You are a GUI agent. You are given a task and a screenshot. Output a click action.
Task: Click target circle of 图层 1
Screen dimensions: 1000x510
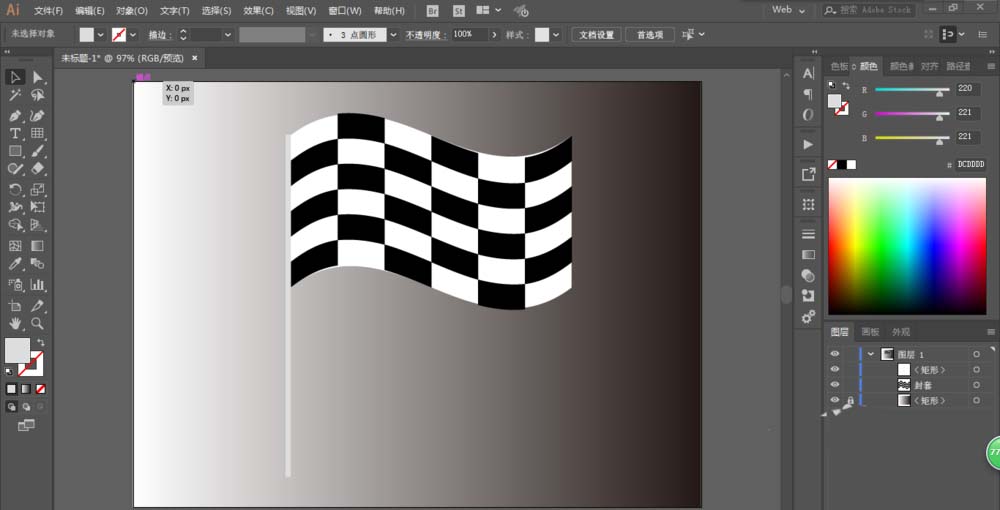click(976, 354)
